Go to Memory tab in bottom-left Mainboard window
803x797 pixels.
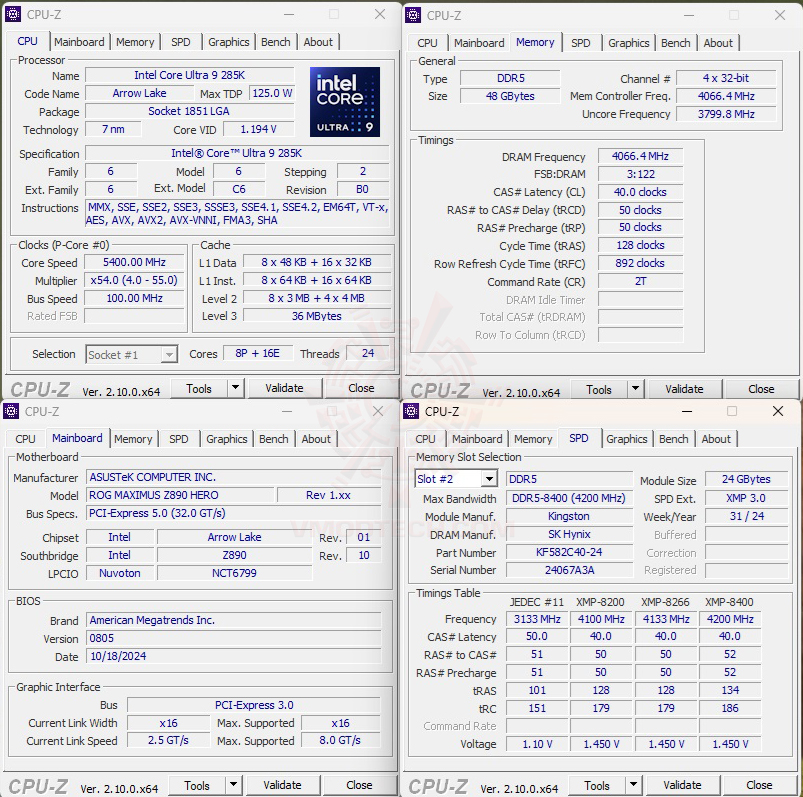[133, 439]
